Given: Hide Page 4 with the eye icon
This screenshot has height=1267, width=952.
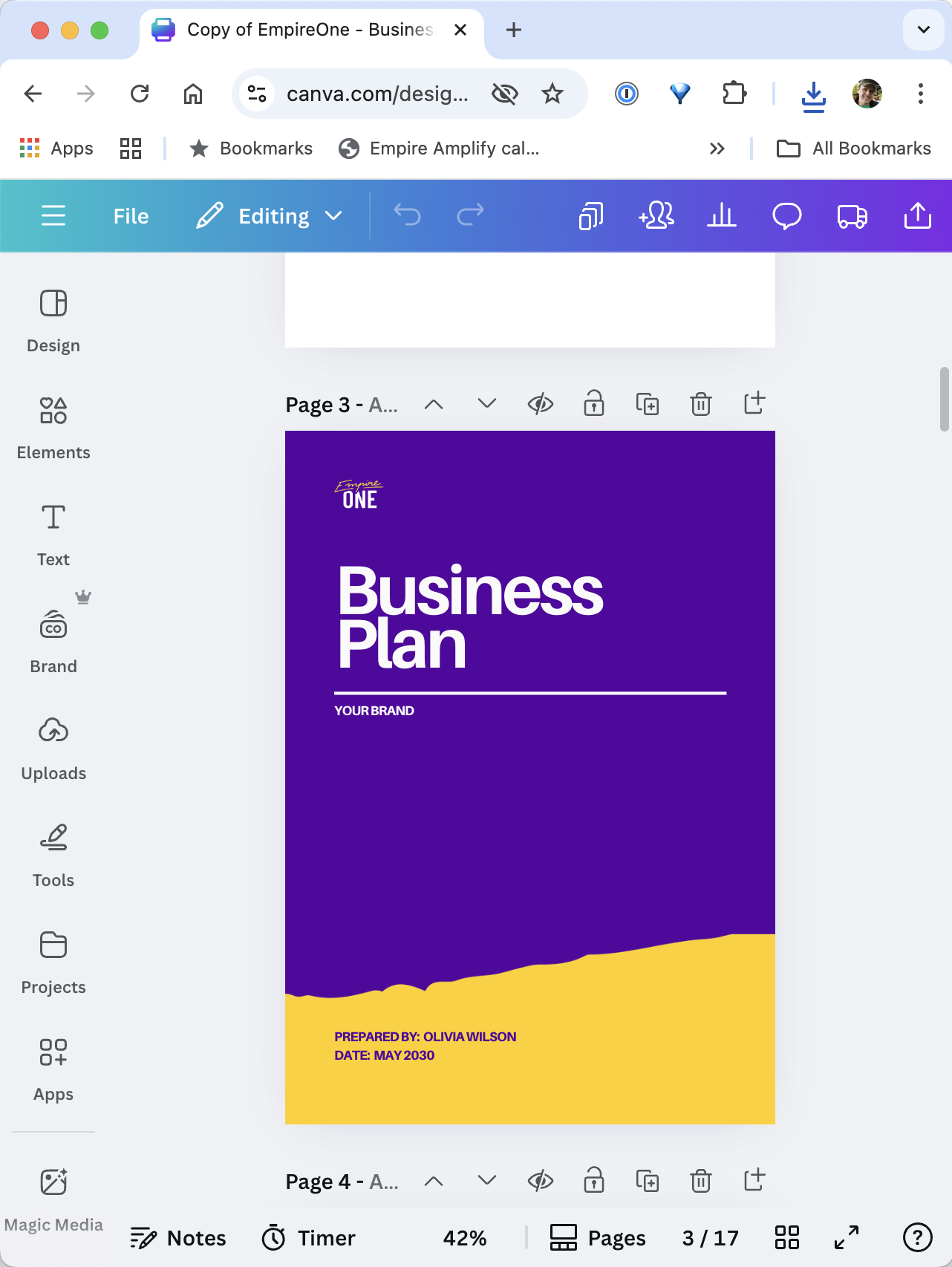Looking at the screenshot, I should click(x=541, y=1180).
